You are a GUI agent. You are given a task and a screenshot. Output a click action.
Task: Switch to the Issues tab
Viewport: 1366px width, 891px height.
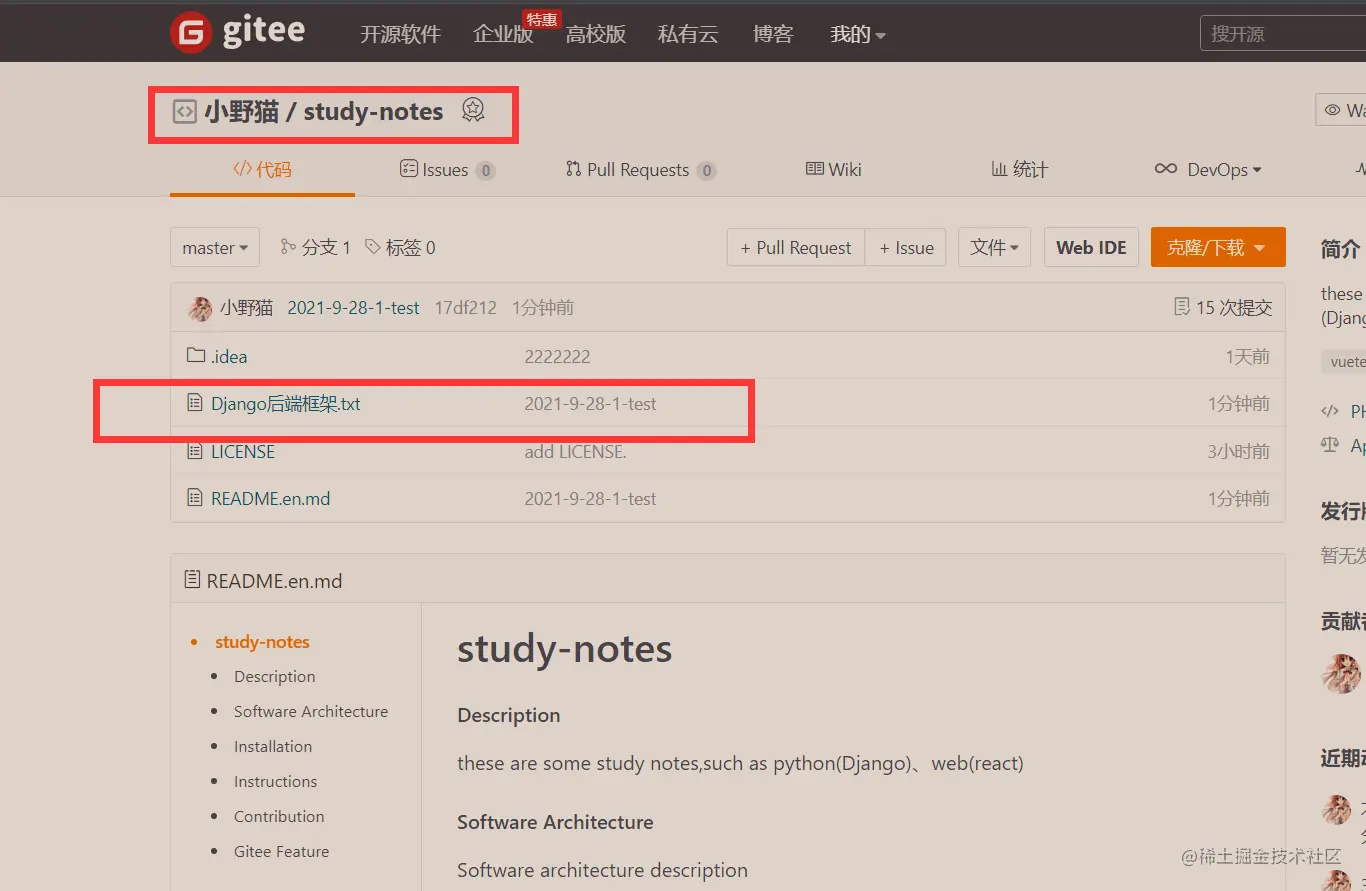447,169
